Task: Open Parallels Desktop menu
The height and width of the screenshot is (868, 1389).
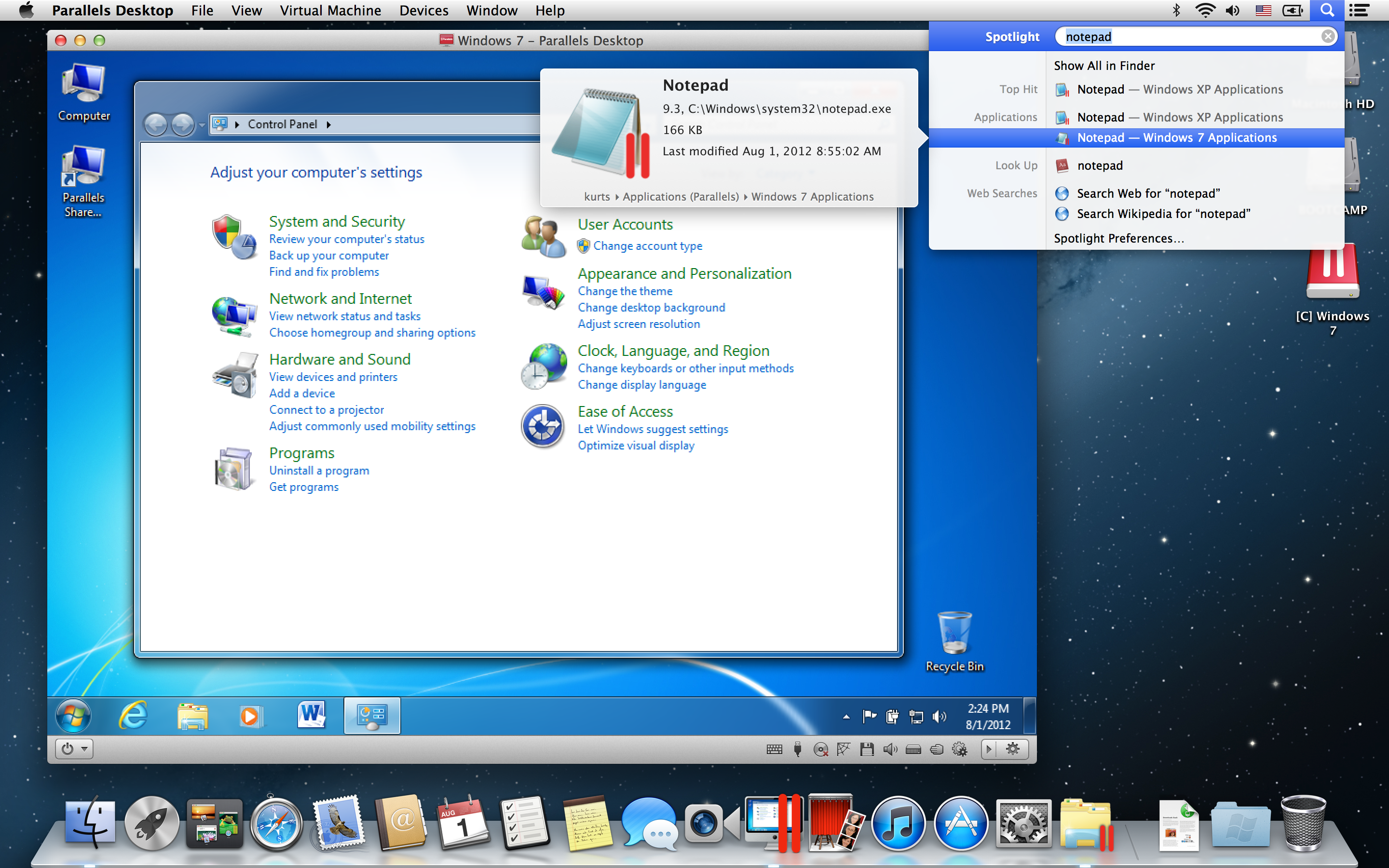Action: click(112, 10)
